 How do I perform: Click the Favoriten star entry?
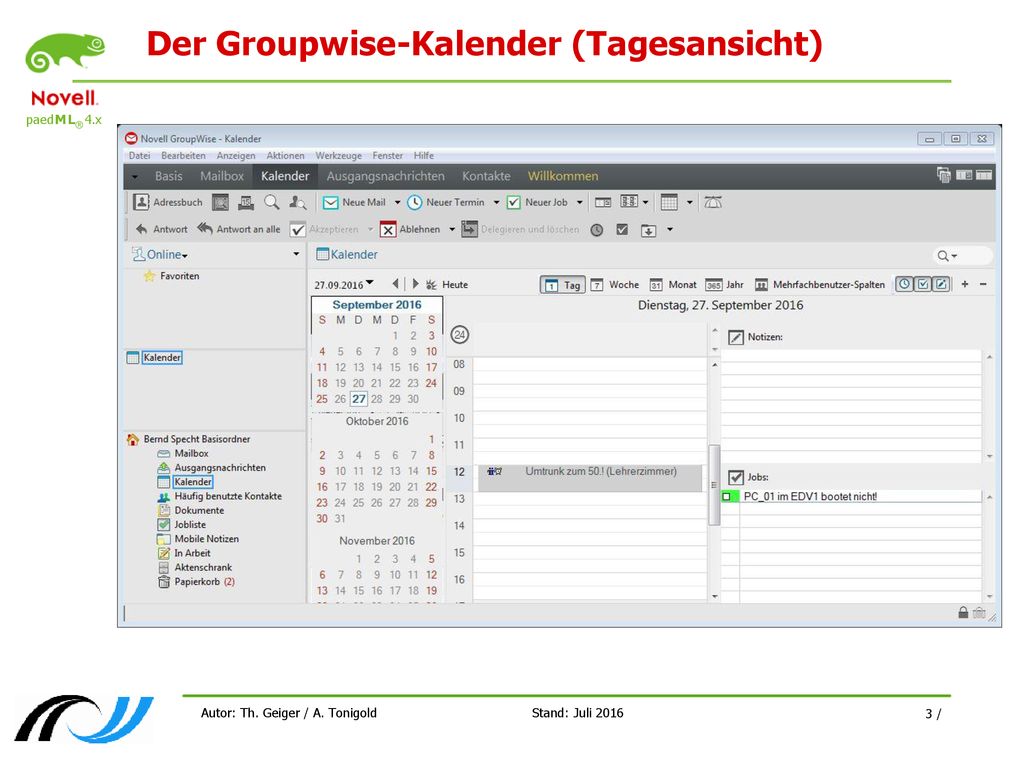point(172,276)
